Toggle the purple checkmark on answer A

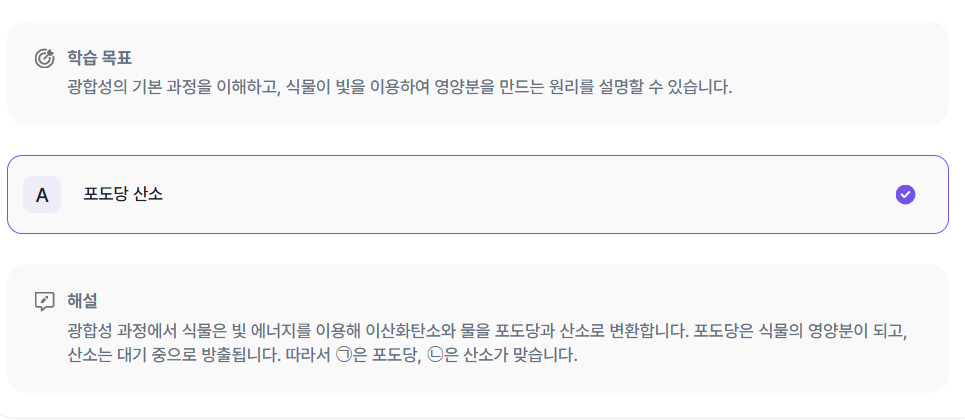click(x=905, y=194)
